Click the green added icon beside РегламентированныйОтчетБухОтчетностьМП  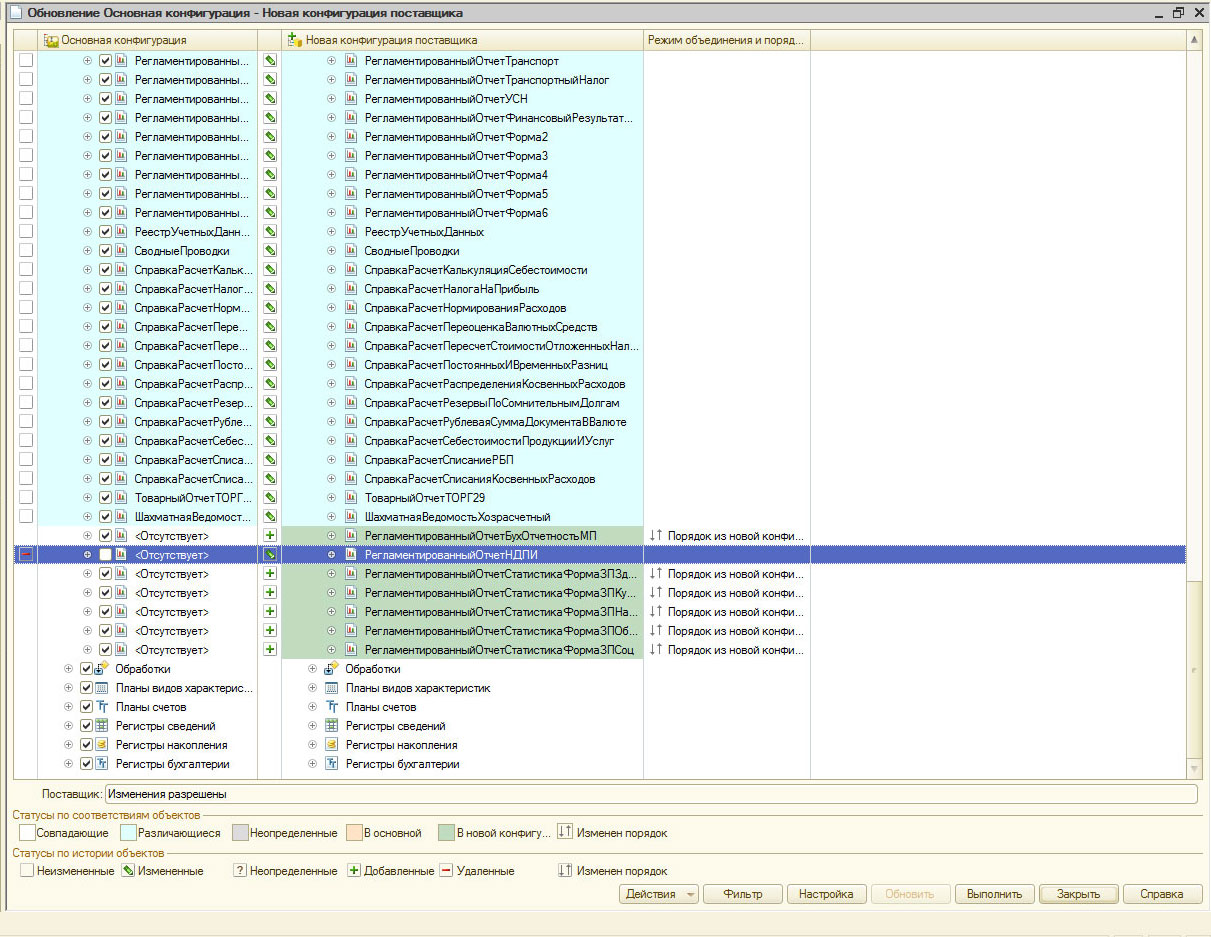[269, 536]
